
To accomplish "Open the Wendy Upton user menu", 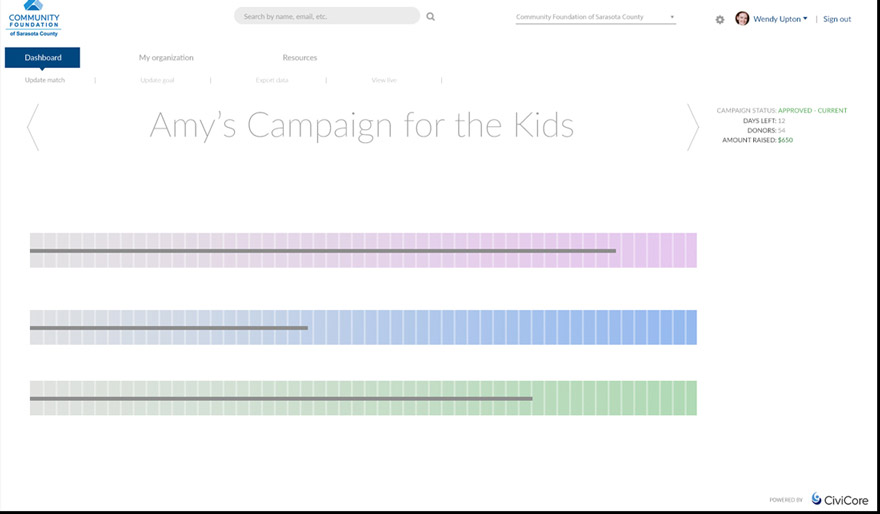I will coord(780,19).
